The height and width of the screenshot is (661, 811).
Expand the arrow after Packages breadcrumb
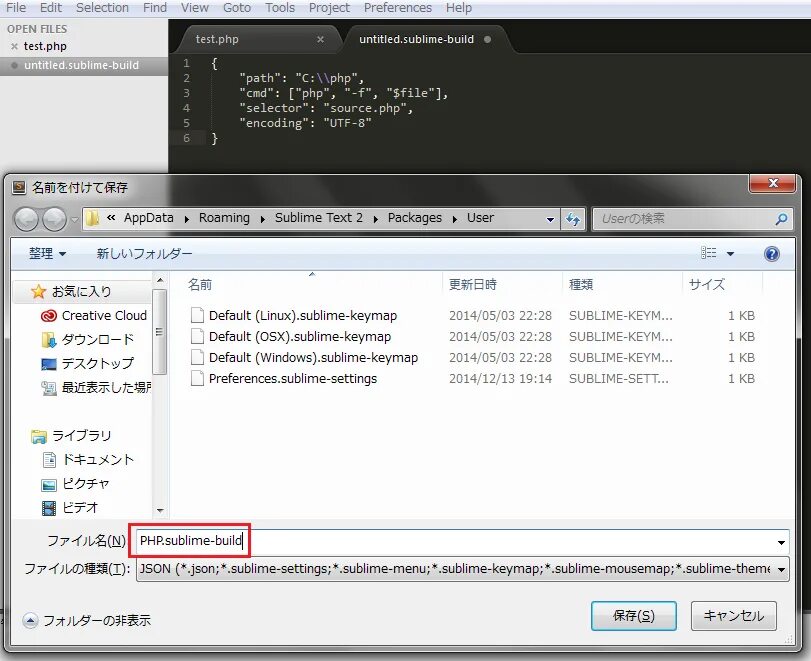[x=455, y=219]
